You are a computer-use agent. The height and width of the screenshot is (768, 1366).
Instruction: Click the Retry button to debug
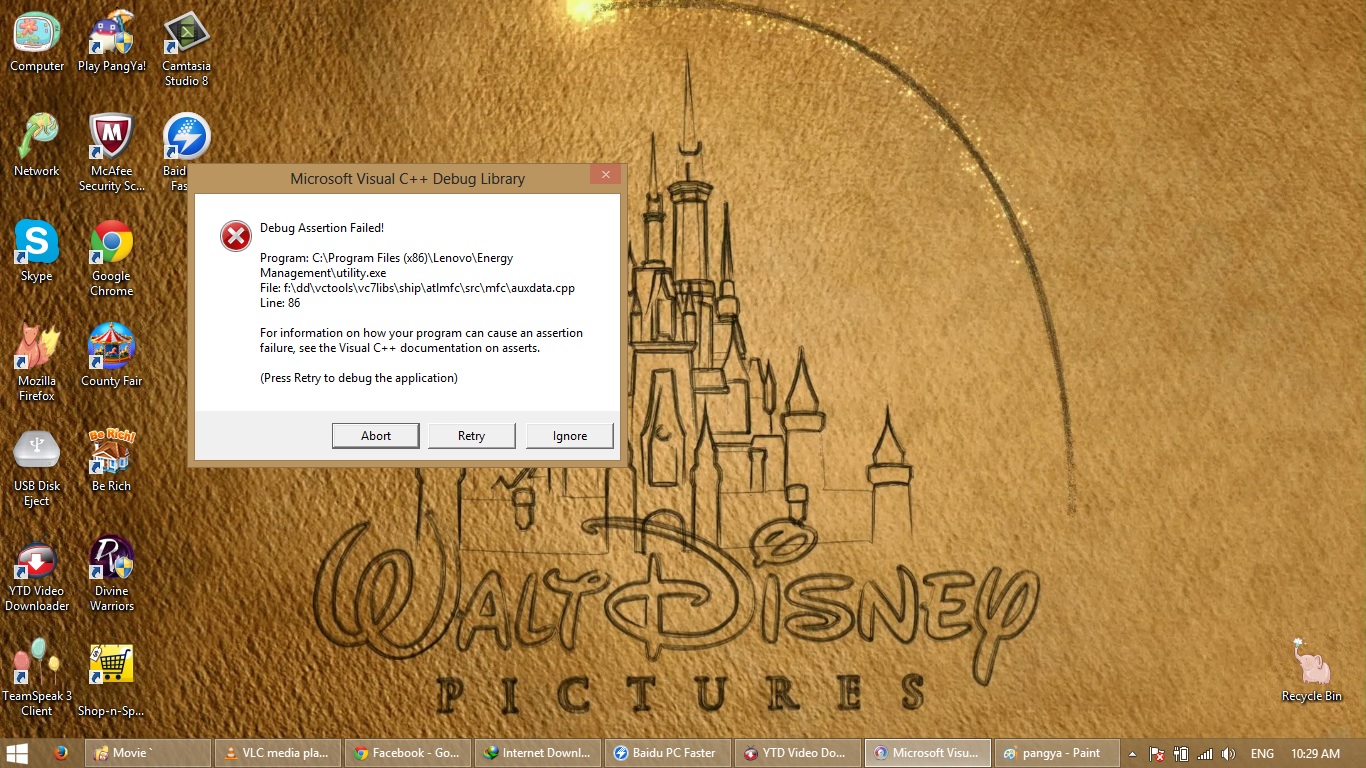pos(471,436)
